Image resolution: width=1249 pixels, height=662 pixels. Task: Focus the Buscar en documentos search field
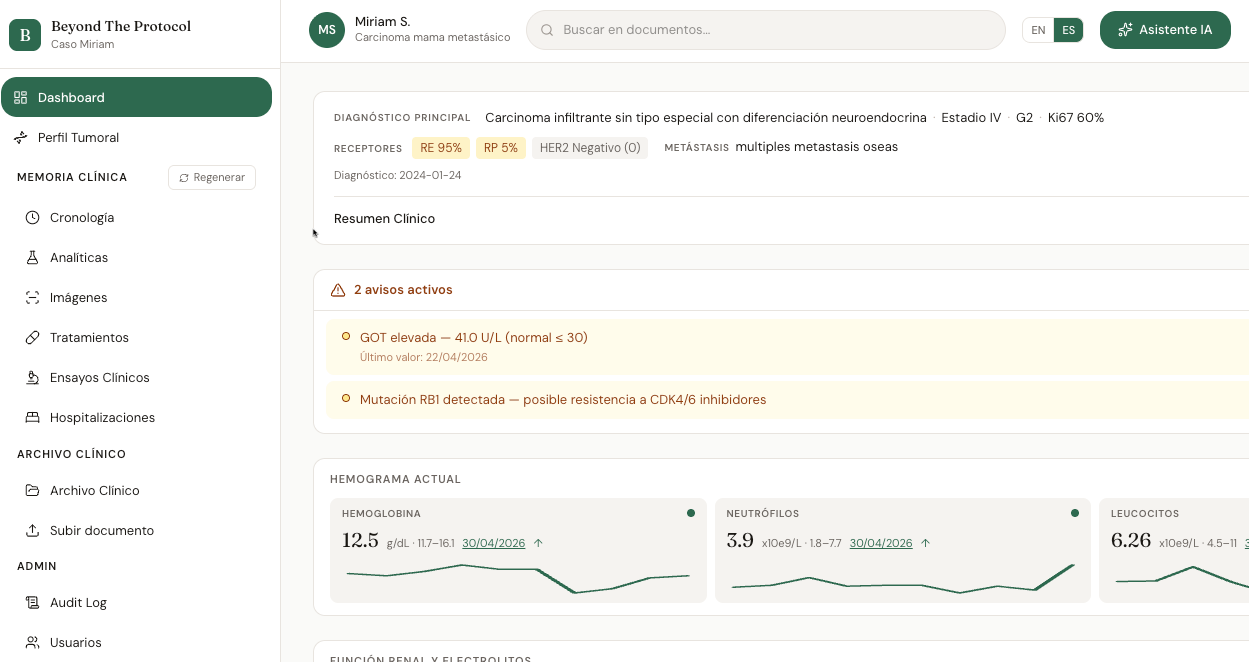[x=765, y=30]
